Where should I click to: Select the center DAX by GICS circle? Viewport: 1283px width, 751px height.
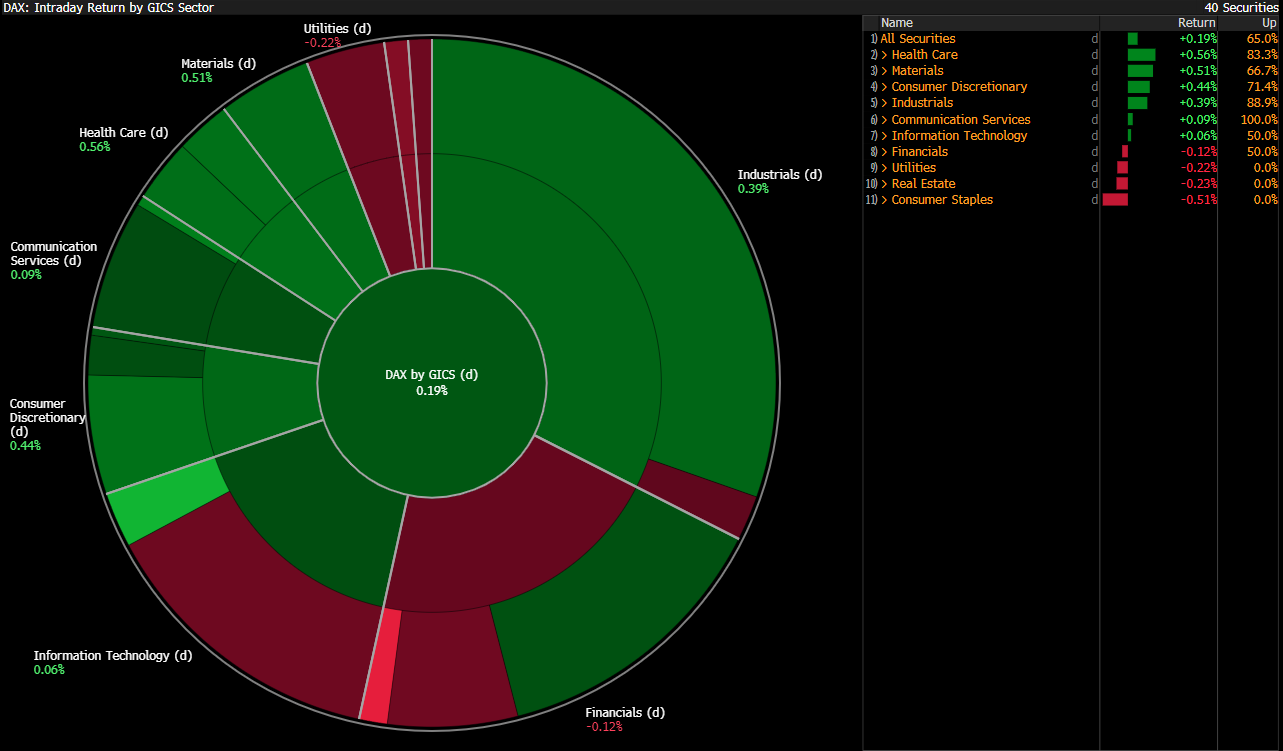coord(432,382)
